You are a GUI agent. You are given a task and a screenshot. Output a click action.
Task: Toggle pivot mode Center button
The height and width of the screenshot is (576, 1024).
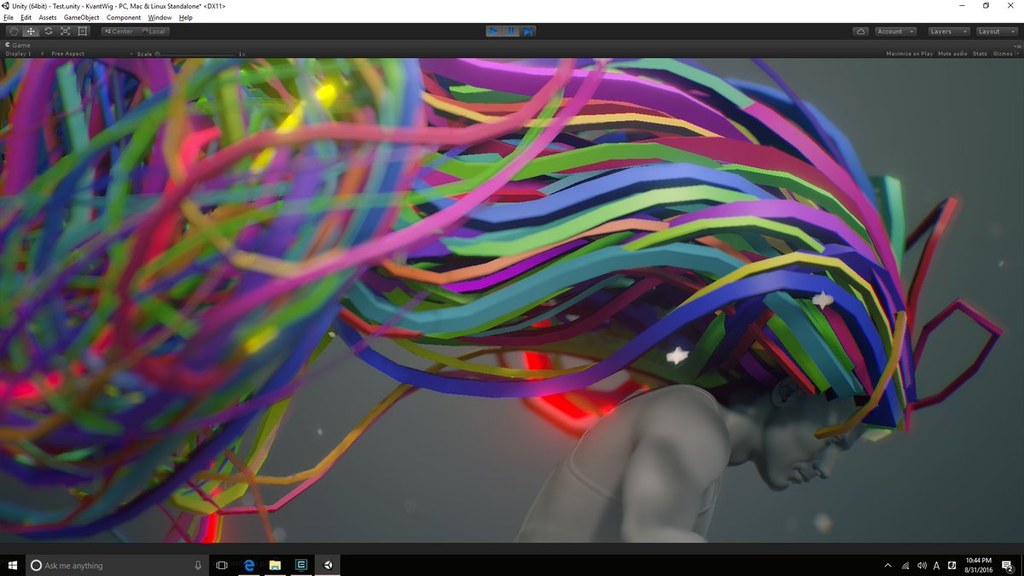(x=119, y=31)
